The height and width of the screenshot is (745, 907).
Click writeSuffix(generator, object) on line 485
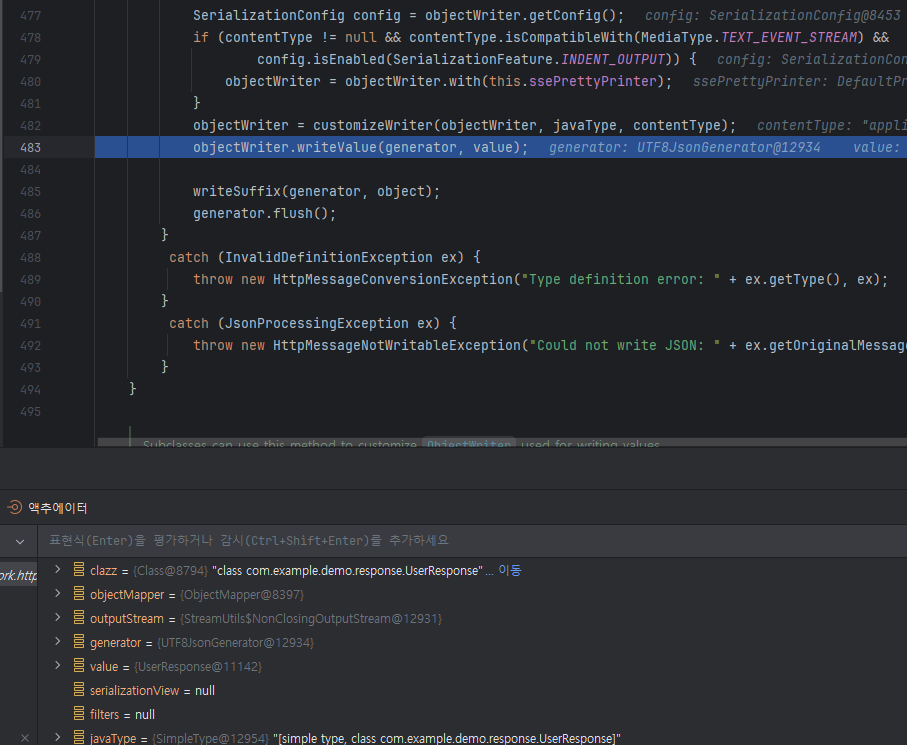(x=316, y=191)
